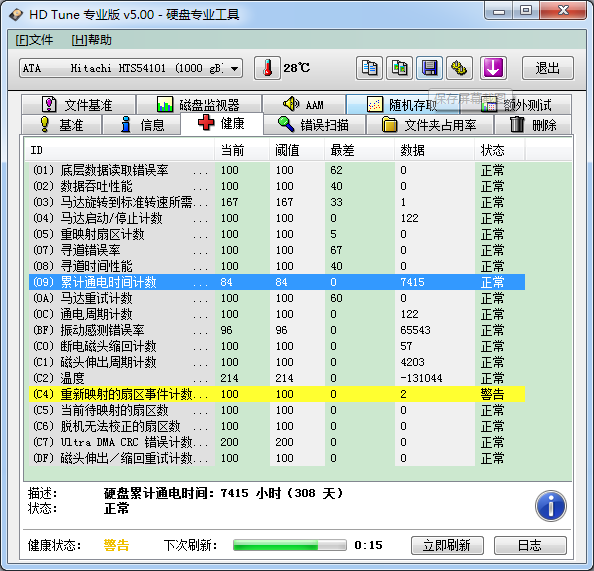The width and height of the screenshot is (594, 571).
Task: Select the 健康 tab
Action: [x=222, y=124]
